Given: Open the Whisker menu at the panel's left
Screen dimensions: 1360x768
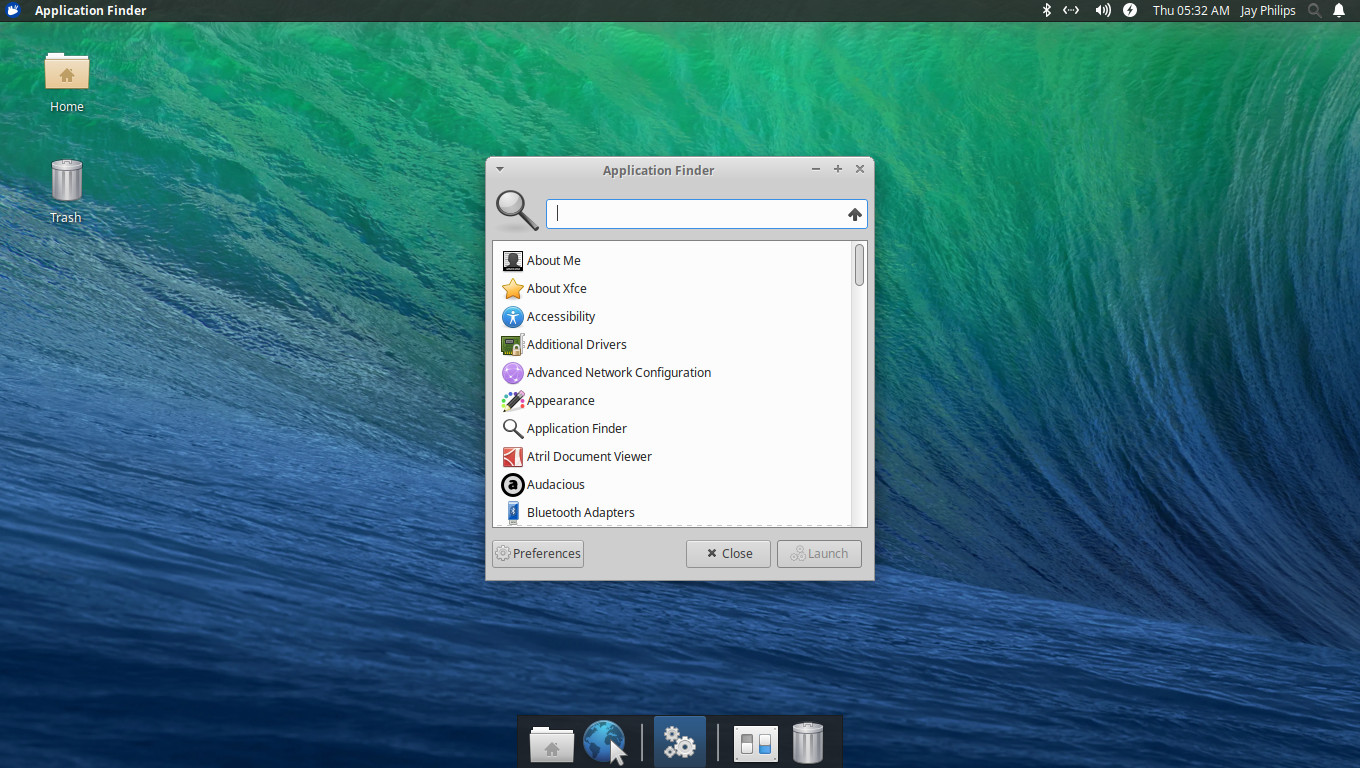Looking at the screenshot, I should pos(14,10).
